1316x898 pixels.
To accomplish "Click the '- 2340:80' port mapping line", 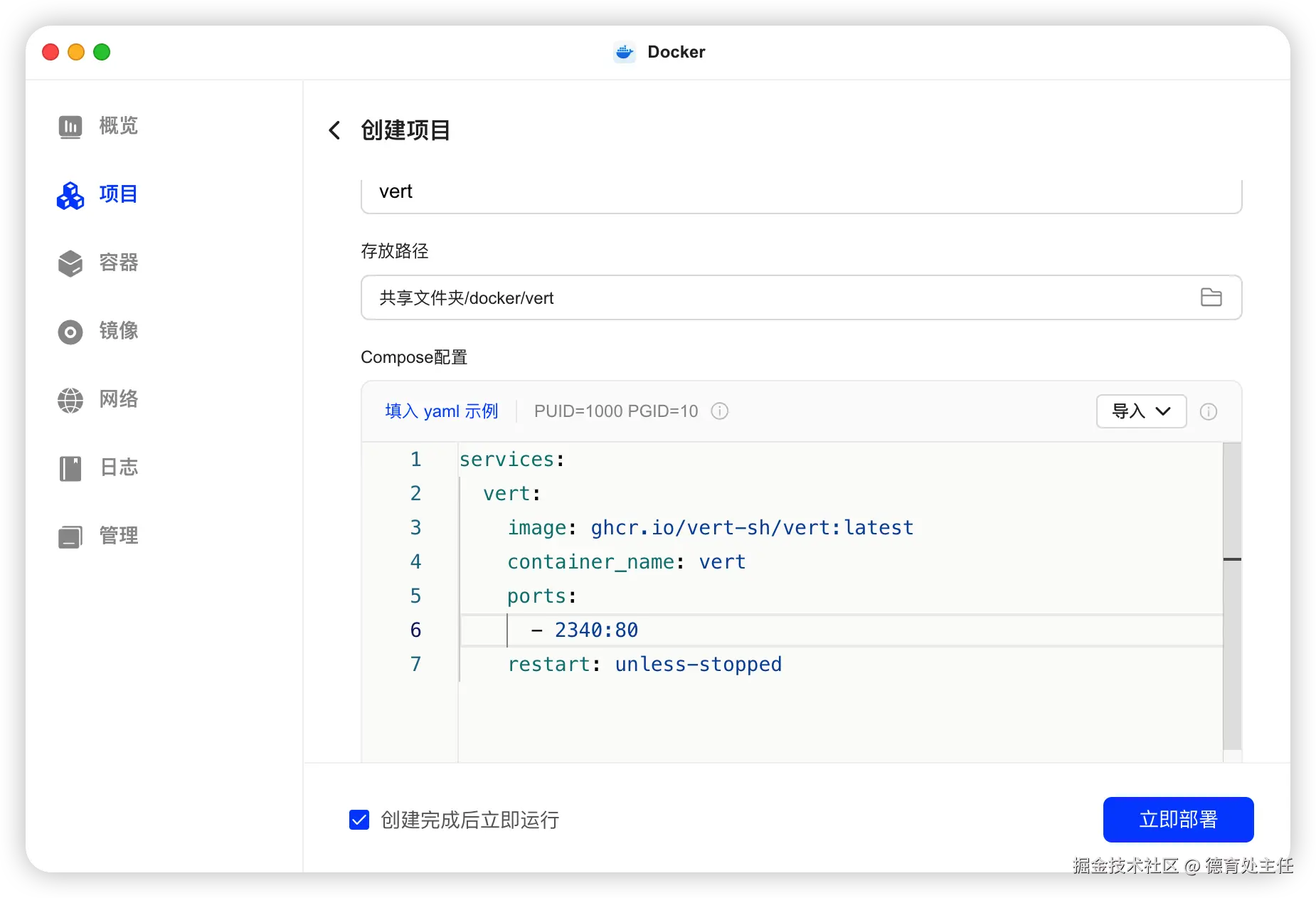I will point(585,630).
